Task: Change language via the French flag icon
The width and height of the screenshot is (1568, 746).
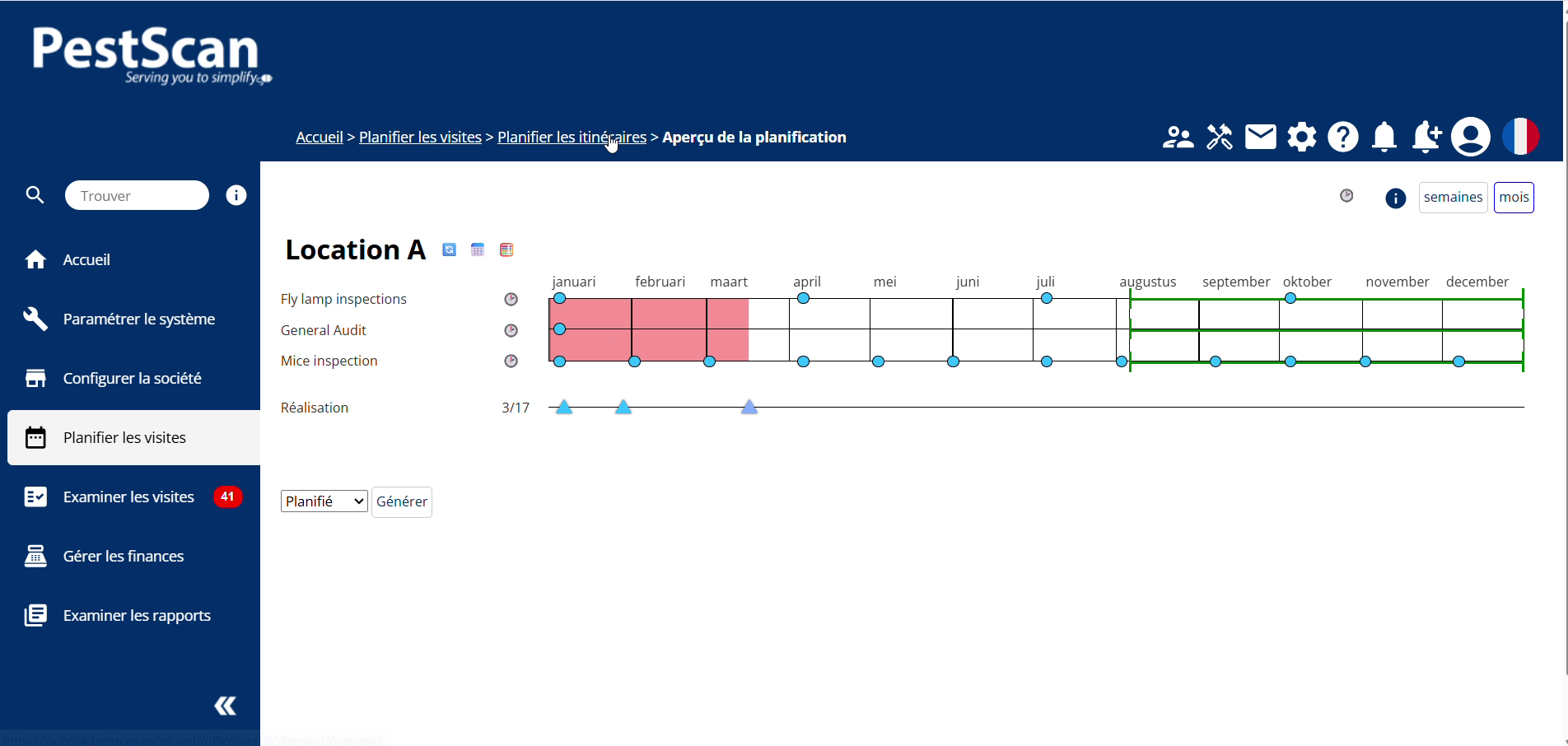Action: (x=1520, y=137)
